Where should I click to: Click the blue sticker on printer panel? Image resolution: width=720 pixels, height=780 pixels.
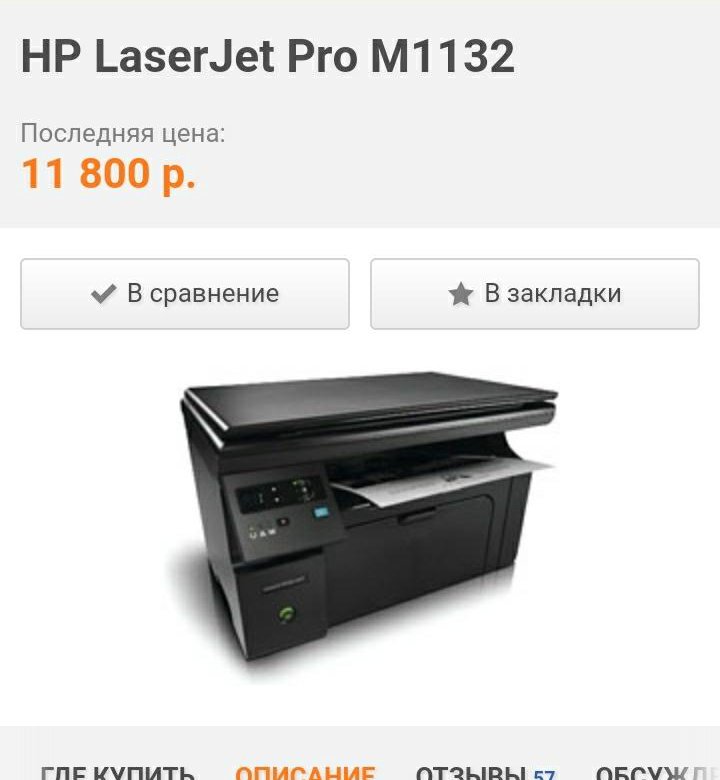[321, 512]
